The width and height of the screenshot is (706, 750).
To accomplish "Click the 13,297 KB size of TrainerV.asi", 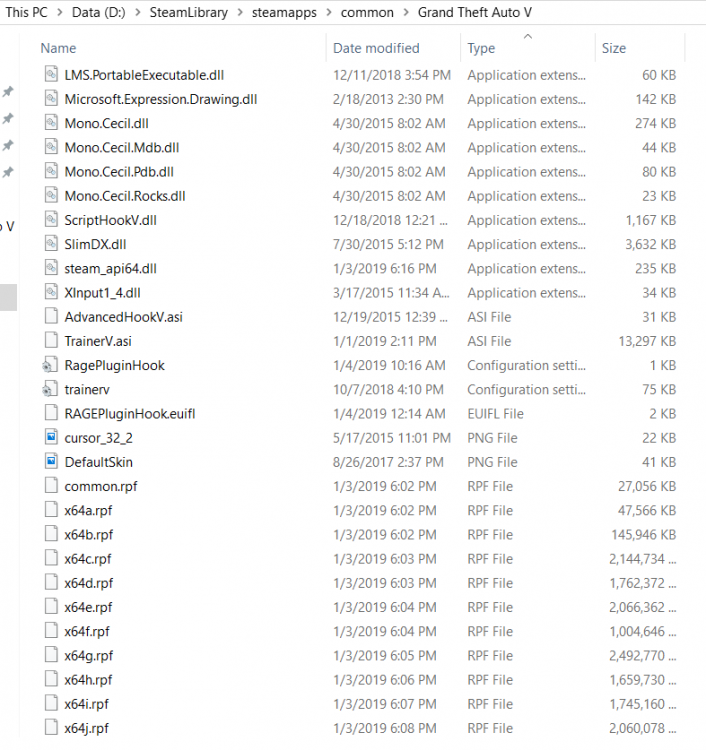I will [647, 341].
